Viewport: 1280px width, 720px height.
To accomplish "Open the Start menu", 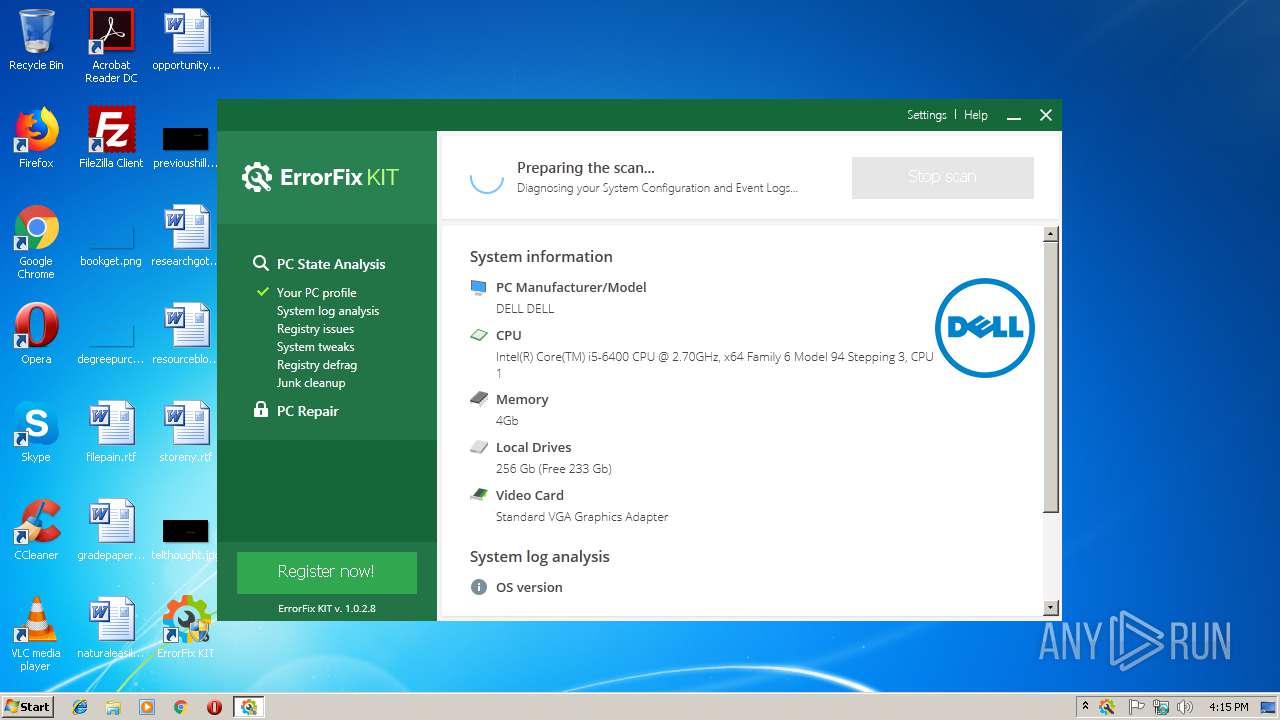I will [x=28, y=706].
